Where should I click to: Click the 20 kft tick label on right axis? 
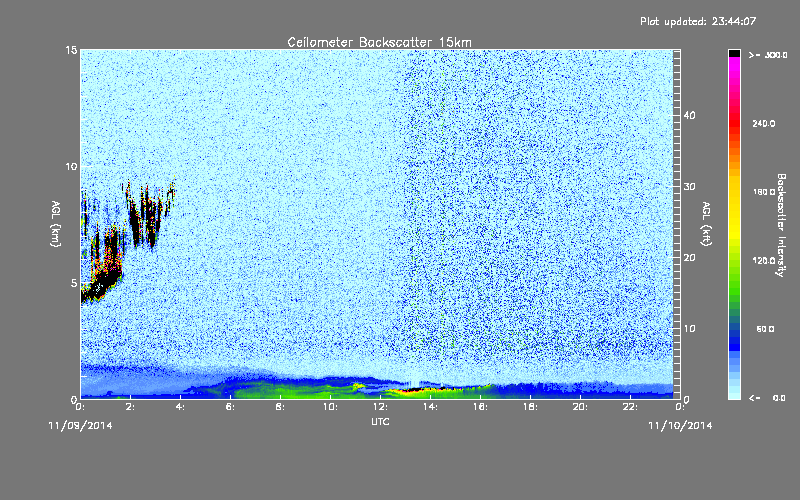(x=689, y=258)
